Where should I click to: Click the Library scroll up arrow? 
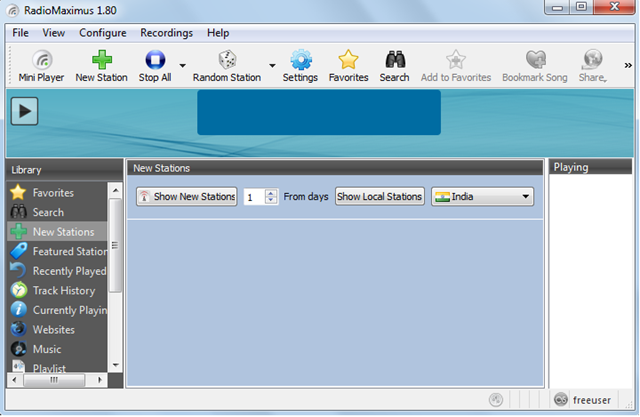click(116, 190)
